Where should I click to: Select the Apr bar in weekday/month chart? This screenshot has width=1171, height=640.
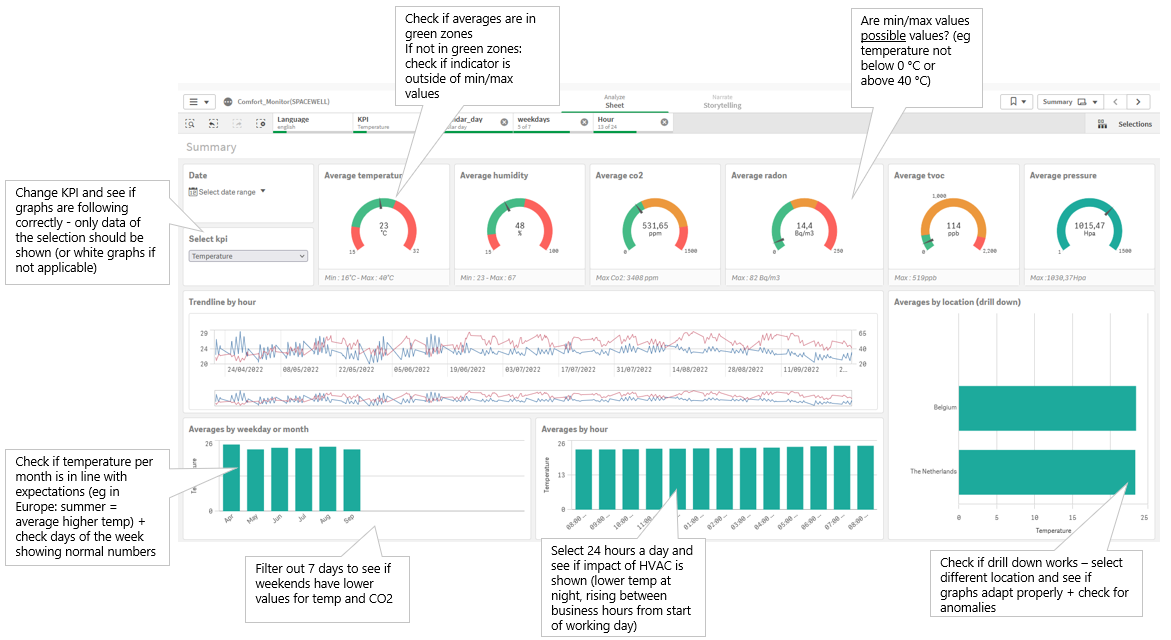(x=232, y=477)
